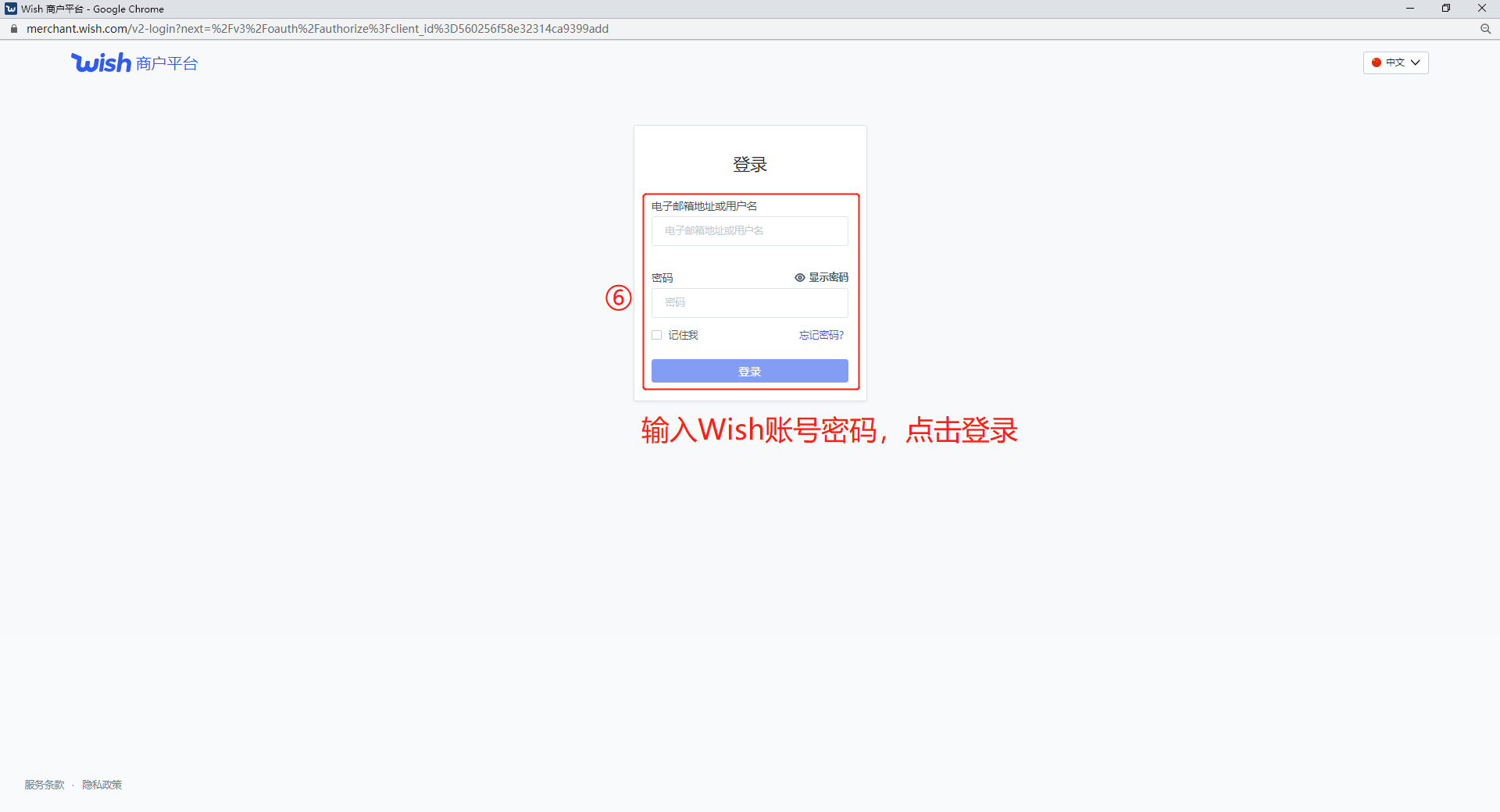The height and width of the screenshot is (812, 1500).
Task: Enable the 记住我 checkbox
Action: coord(656,334)
